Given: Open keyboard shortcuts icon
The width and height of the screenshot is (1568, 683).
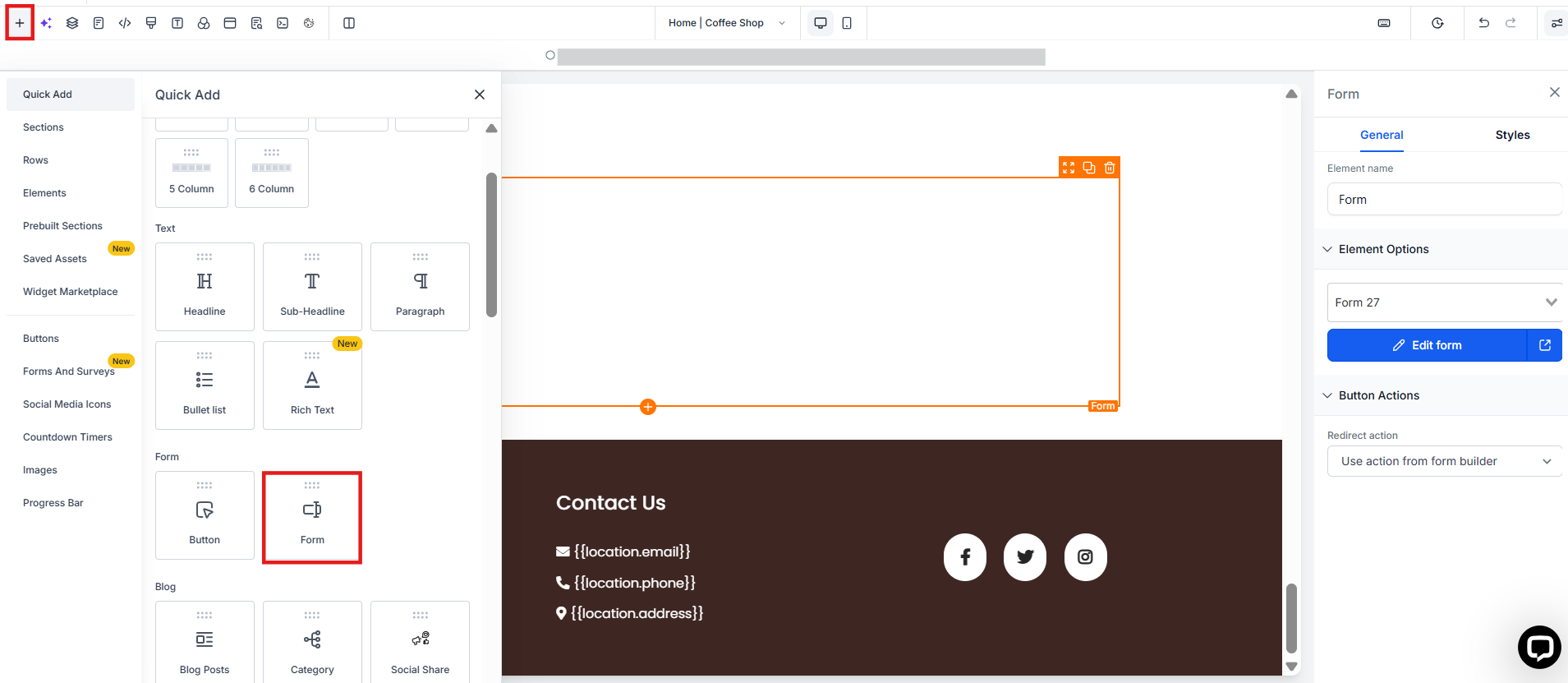Looking at the screenshot, I should (x=1384, y=23).
